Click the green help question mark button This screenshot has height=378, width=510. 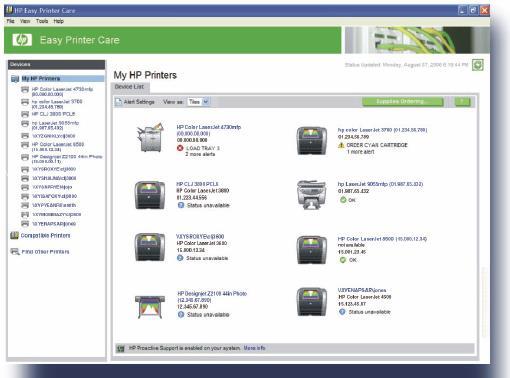462,101
